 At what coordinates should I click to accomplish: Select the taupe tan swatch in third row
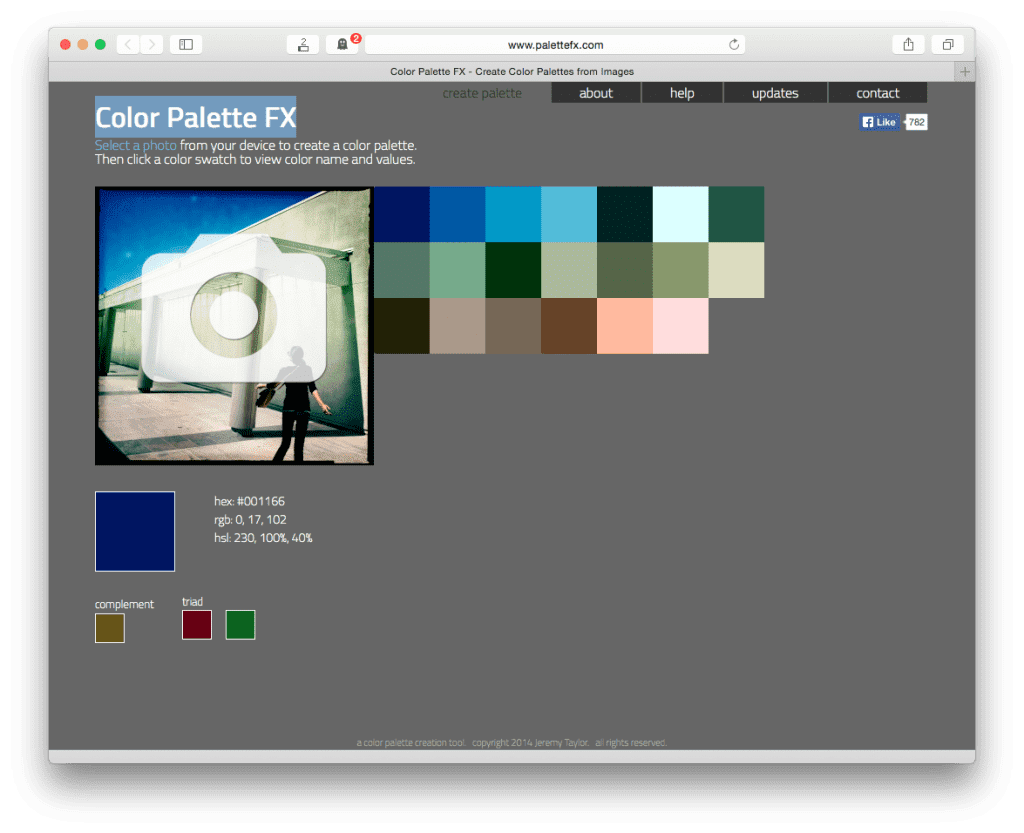coord(457,326)
